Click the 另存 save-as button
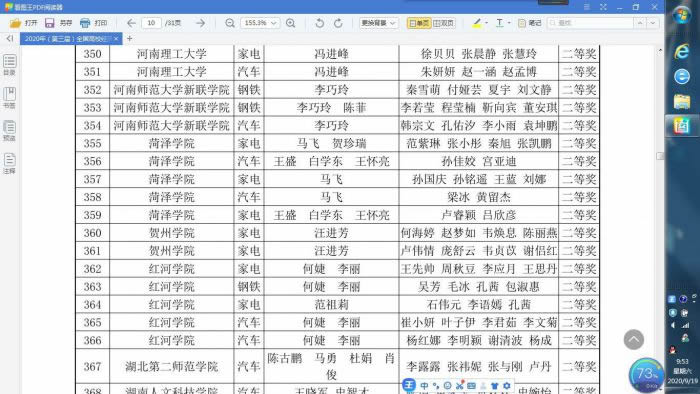Viewport: 700px width, 394px height. click(58, 23)
